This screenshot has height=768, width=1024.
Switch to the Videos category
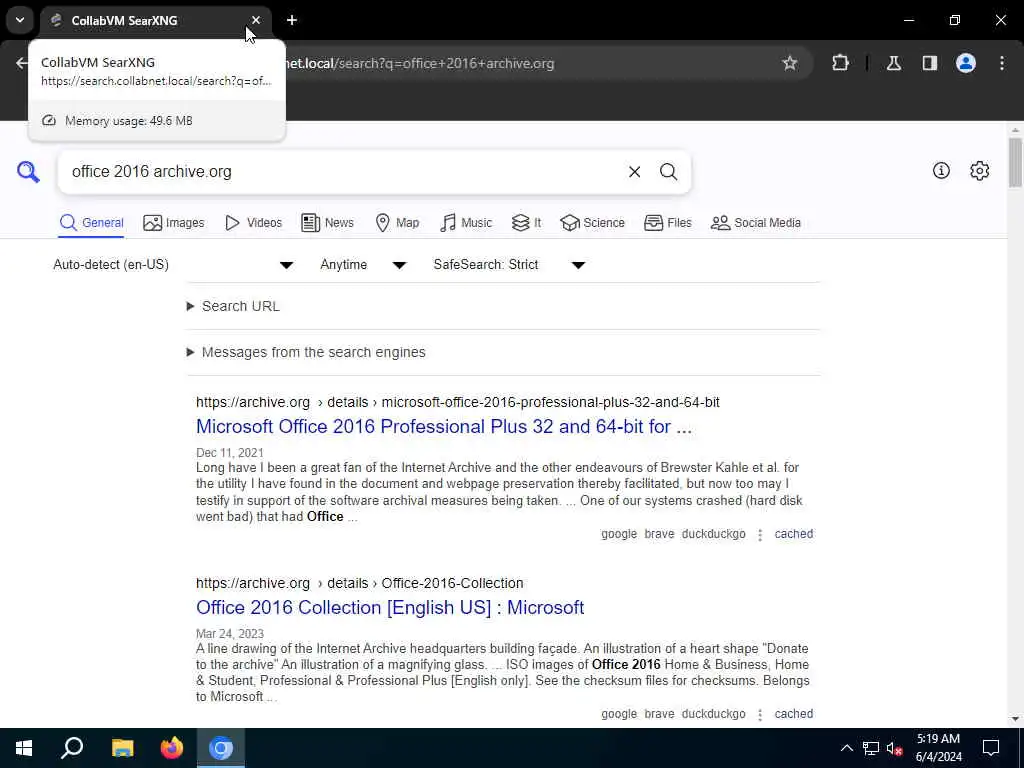pos(253,223)
